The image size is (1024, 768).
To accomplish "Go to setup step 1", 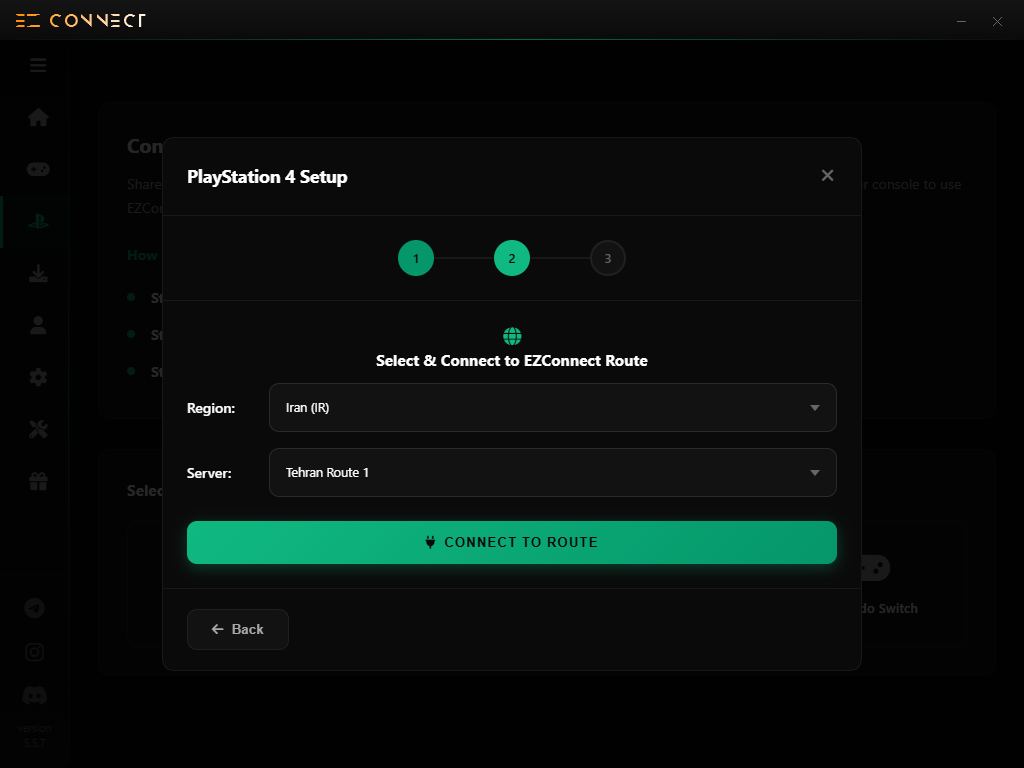I will (416, 258).
